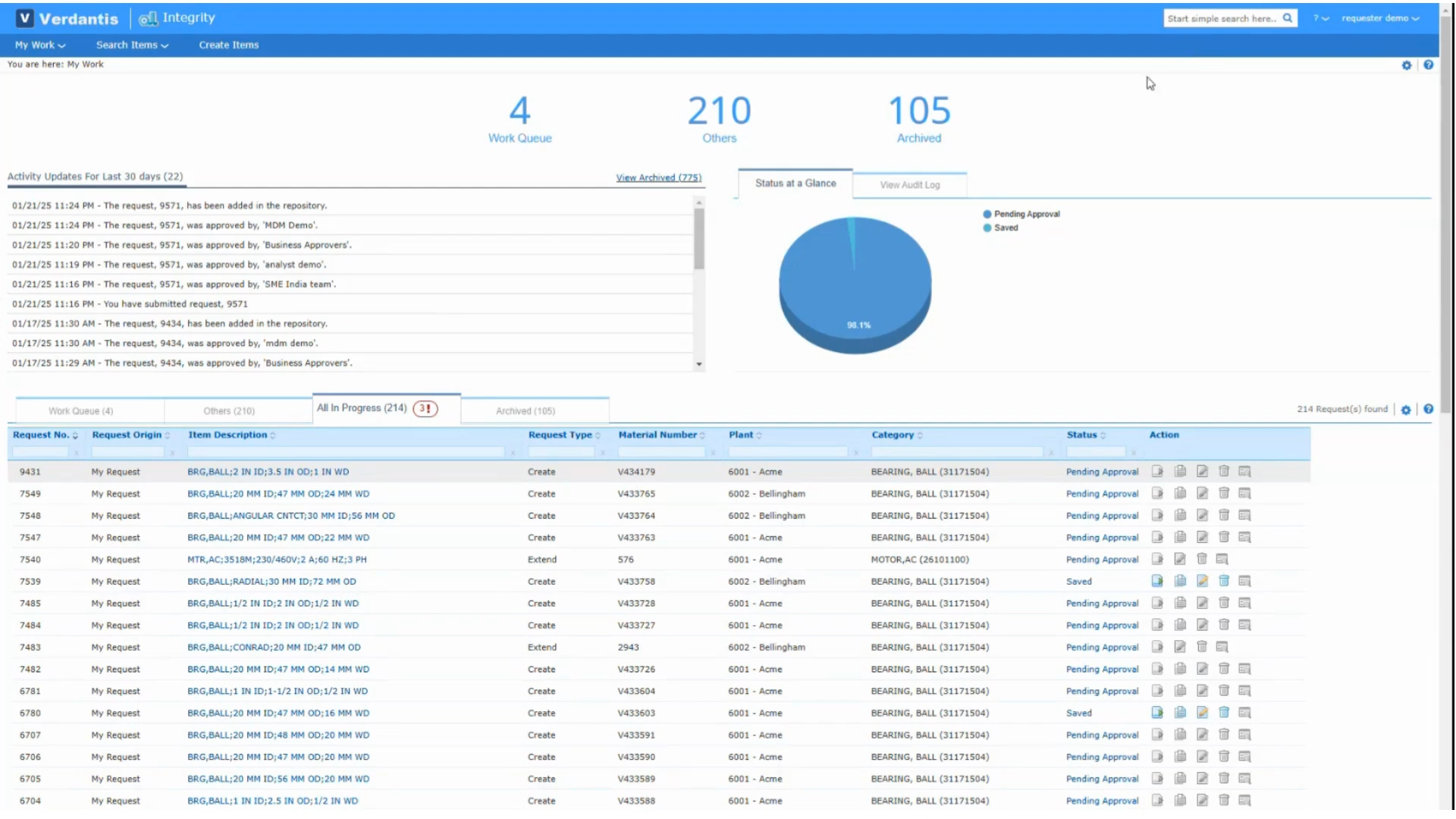Click the trash delete icon for request 7539
The image size is (1456, 819).
[x=1224, y=582]
